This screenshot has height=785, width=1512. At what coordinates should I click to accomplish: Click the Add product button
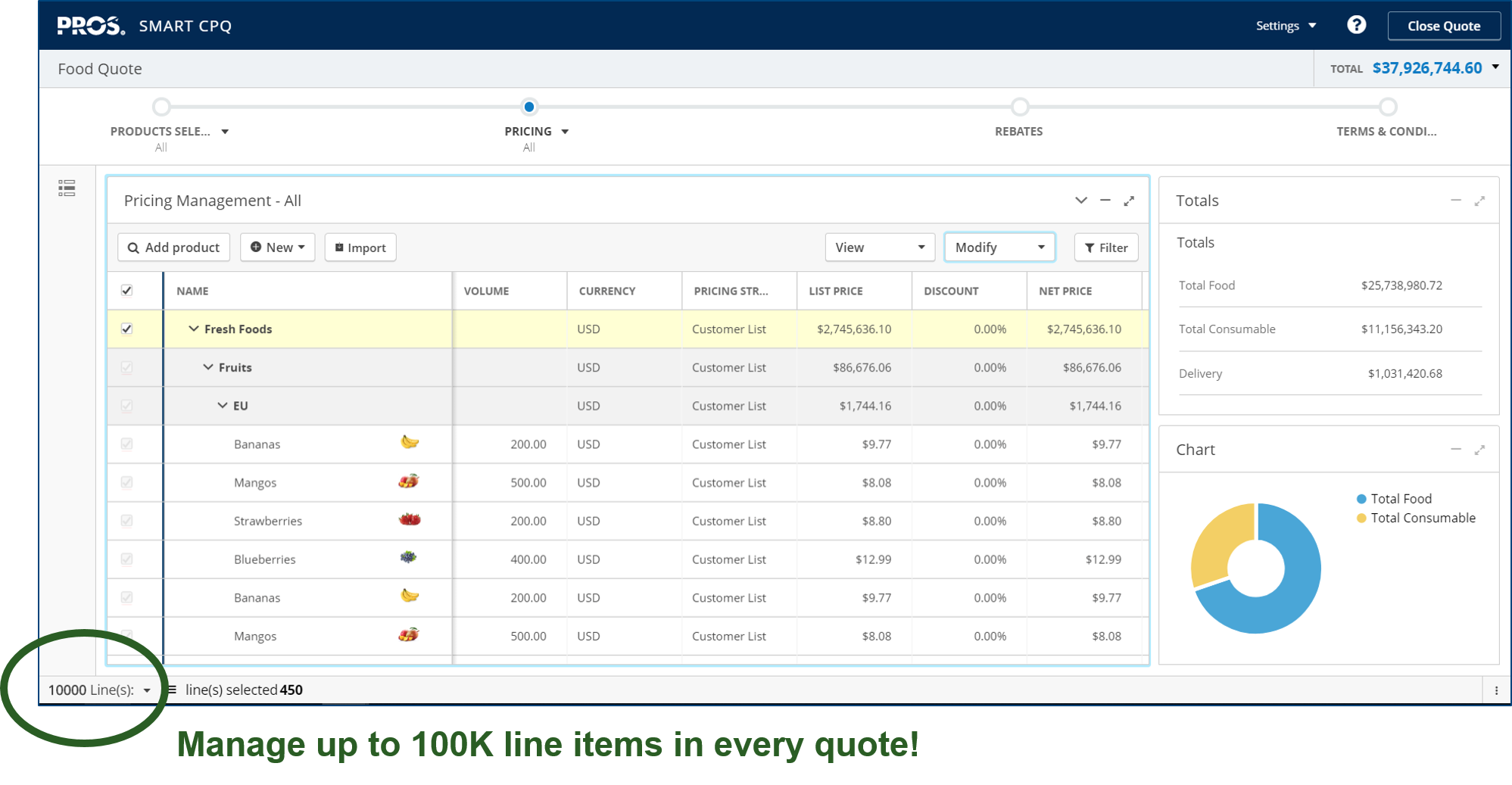click(x=174, y=248)
